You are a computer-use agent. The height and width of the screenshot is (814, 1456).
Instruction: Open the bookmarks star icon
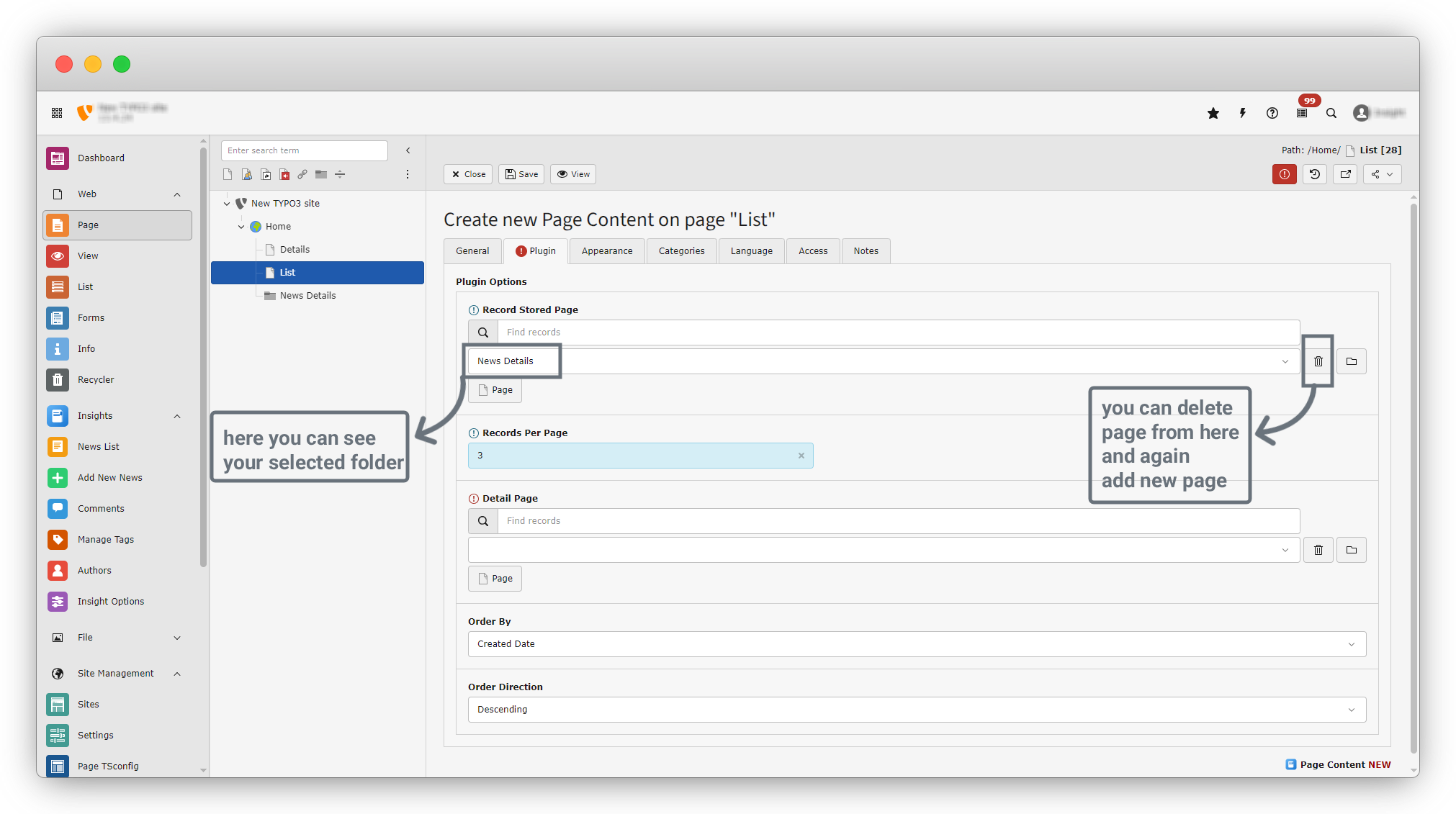click(x=1213, y=113)
